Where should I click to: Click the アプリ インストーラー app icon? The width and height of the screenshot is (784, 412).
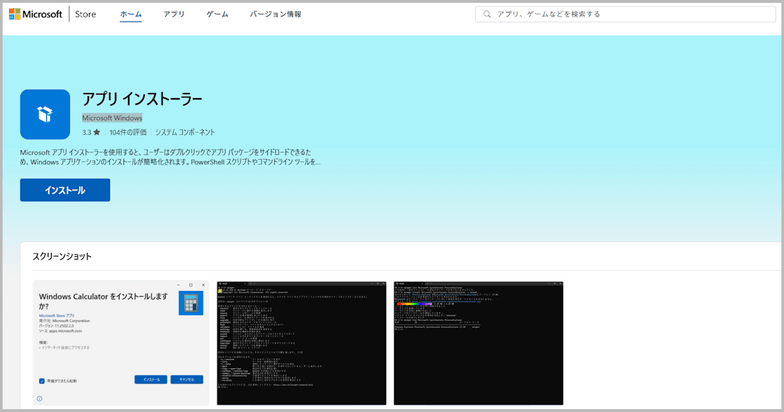click(45, 114)
